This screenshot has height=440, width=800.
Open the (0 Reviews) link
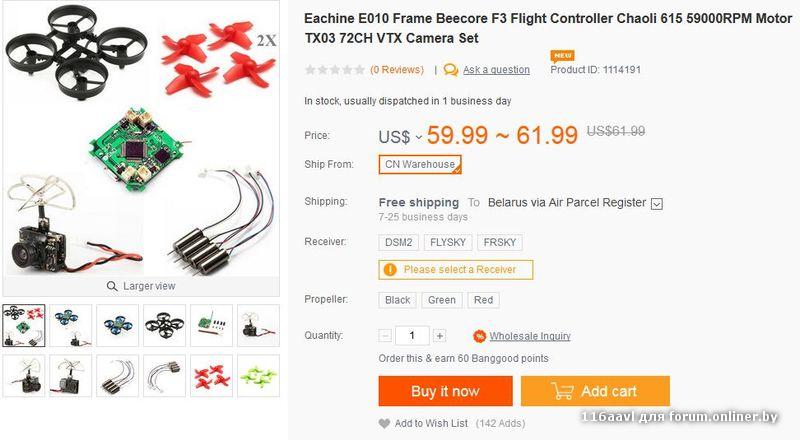(x=397, y=70)
